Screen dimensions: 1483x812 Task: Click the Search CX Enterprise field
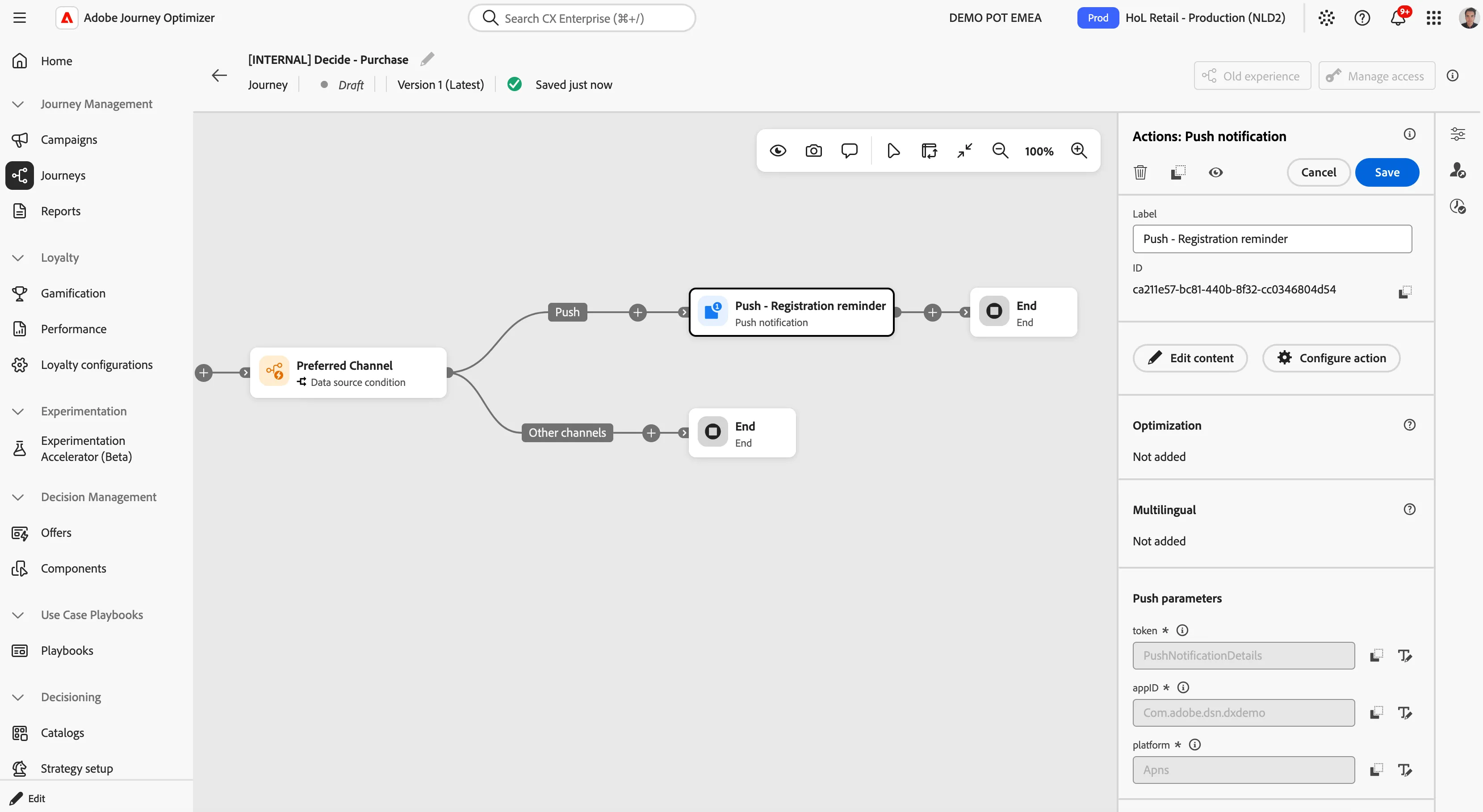(x=582, y=18)
